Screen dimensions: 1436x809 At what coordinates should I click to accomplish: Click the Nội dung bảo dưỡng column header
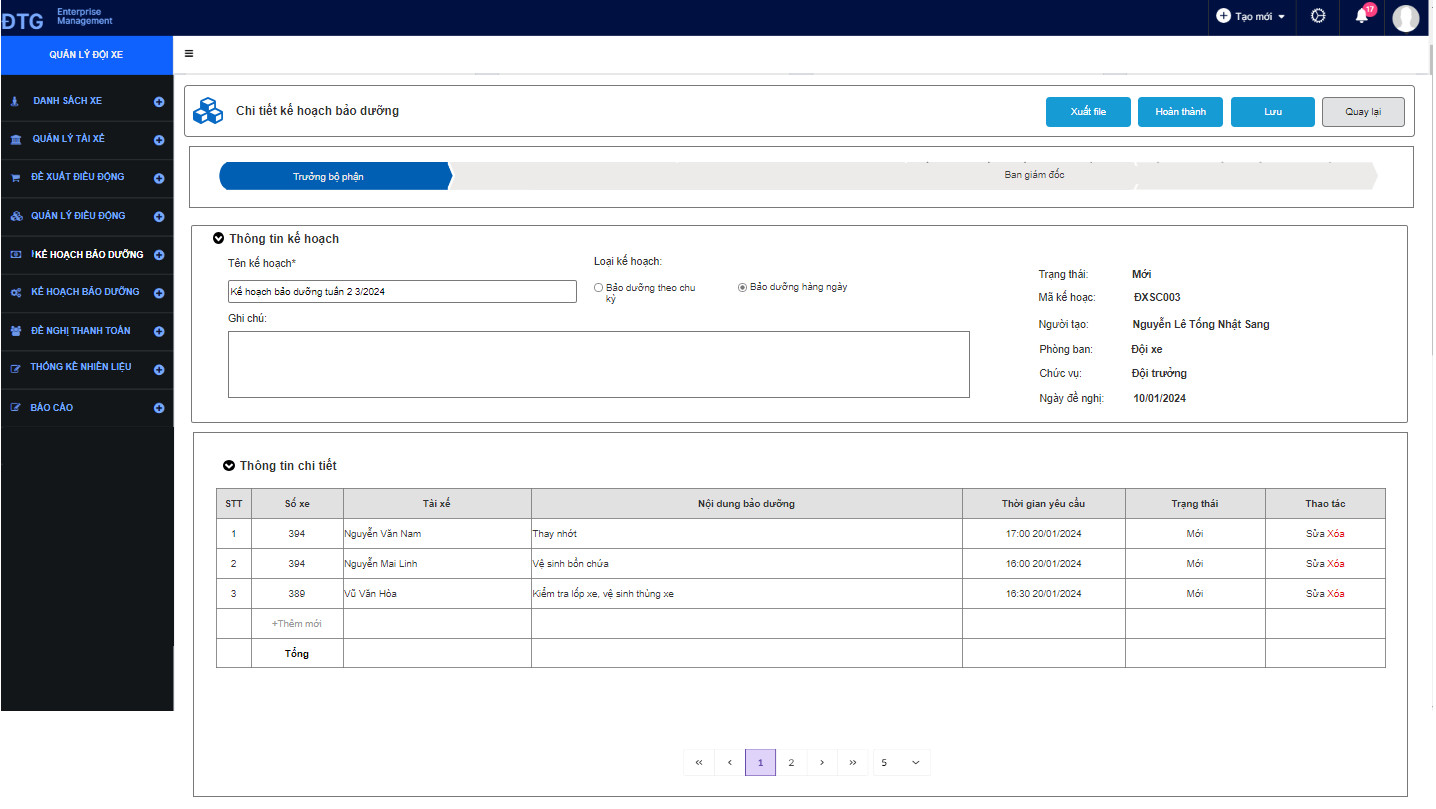pyautogui.click(x=746, y=504)
